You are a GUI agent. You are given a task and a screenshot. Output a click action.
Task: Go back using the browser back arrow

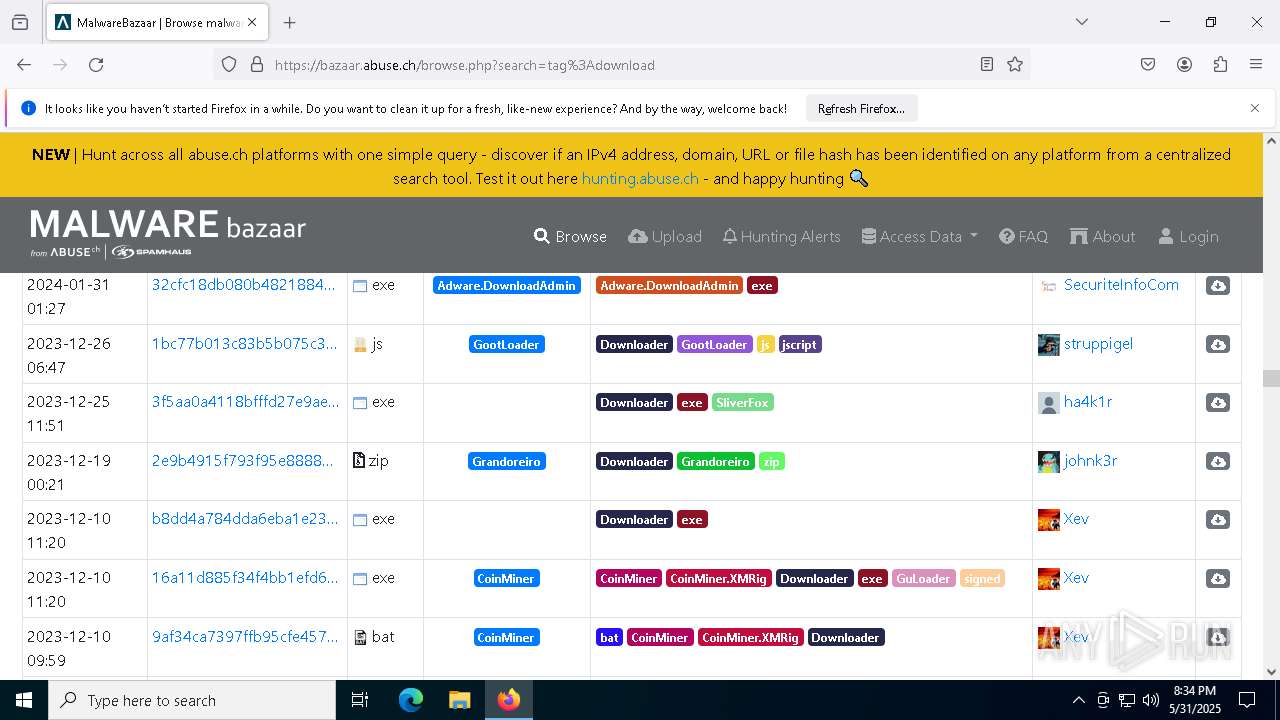[x=24, y=65]
